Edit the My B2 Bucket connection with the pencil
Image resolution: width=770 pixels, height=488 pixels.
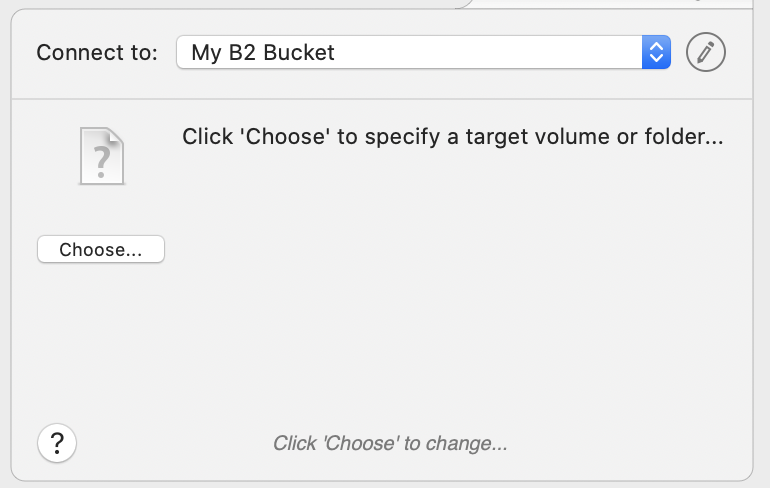[706, 52]
